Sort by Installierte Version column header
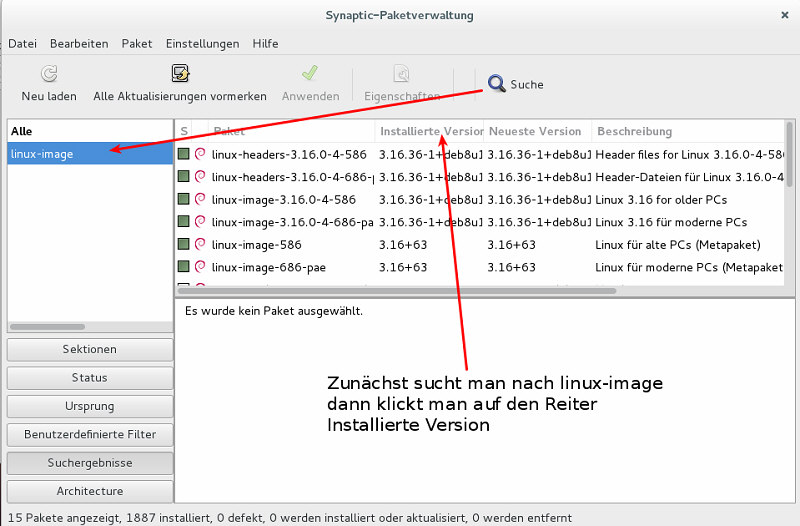Image resolution: width=800 pixels, height=526 pixels. point(430,131)
